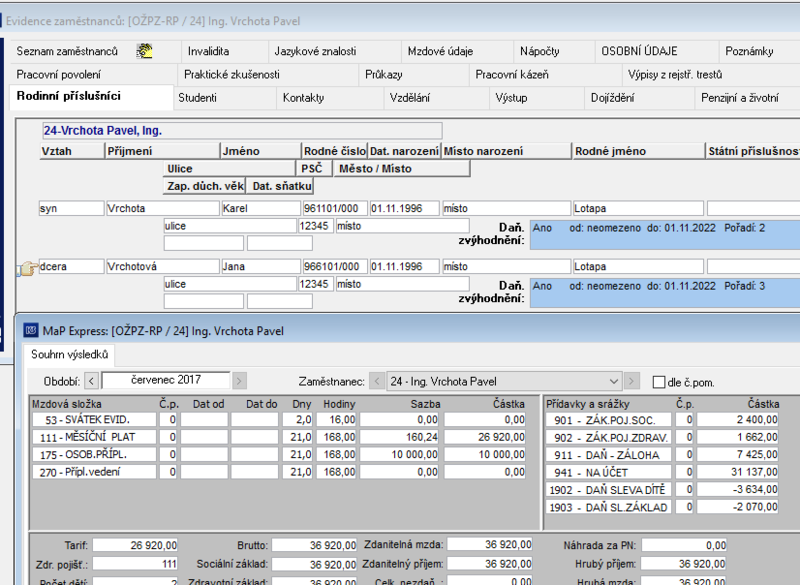Select the 1902 - DAŇ SLEVA DÍTĚ entry
Image resolution: width=800 pixels, height=585 pixels.
(662, 490)
